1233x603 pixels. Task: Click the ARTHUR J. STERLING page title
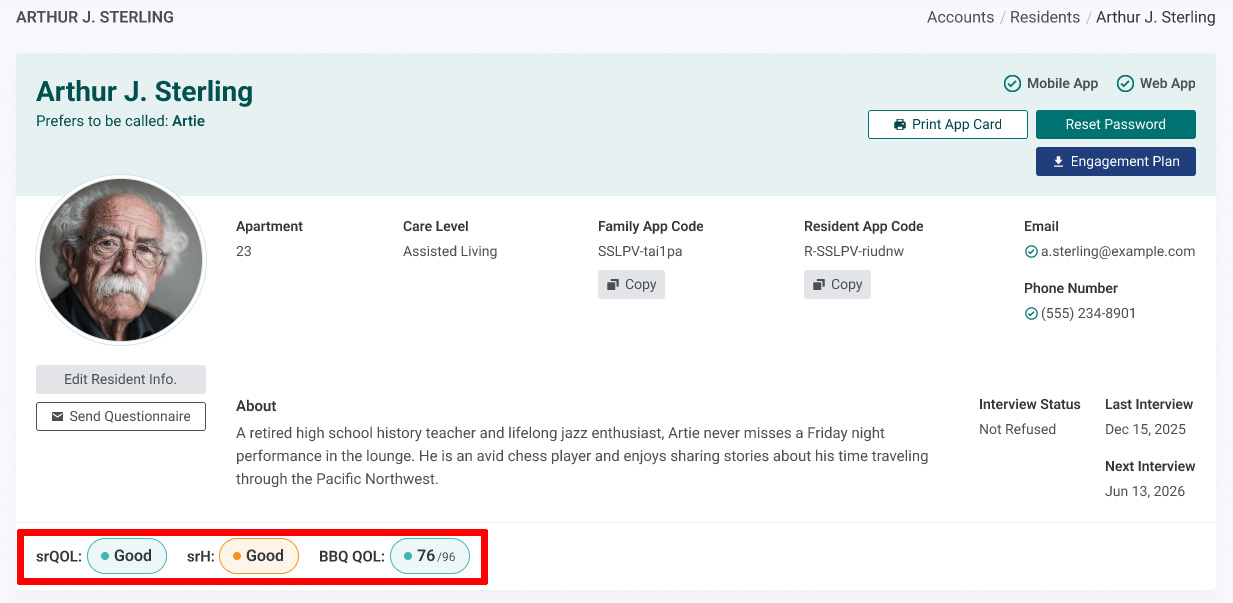click(95, 17)
